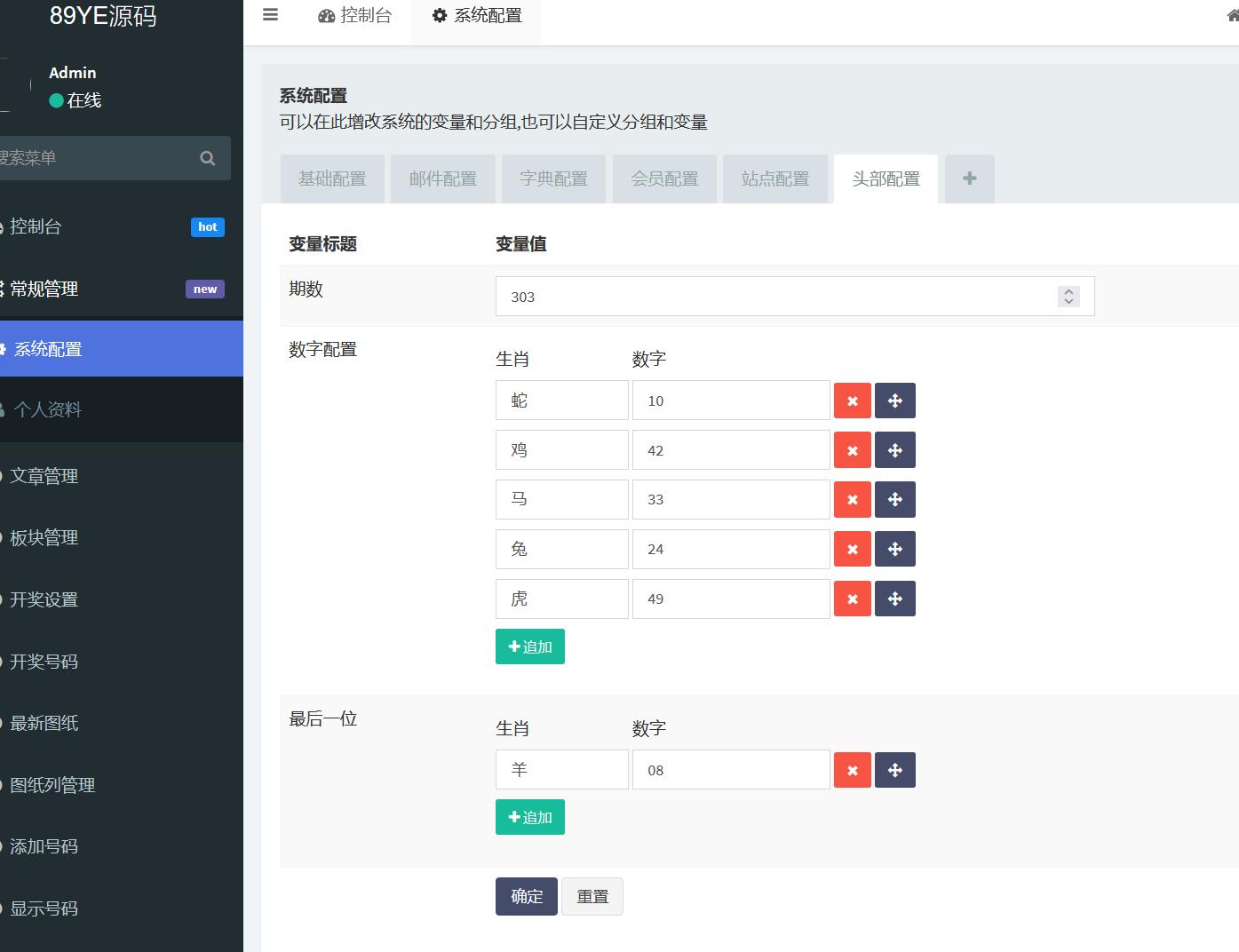This screenshot has width=1239, height=952.
Task: Click move icon on the 兔 row
Action: click(x=894, y=550)
